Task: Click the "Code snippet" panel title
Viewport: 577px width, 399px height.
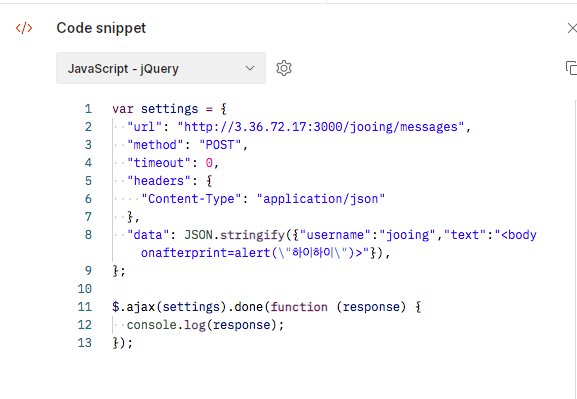Action: [101, 28]
